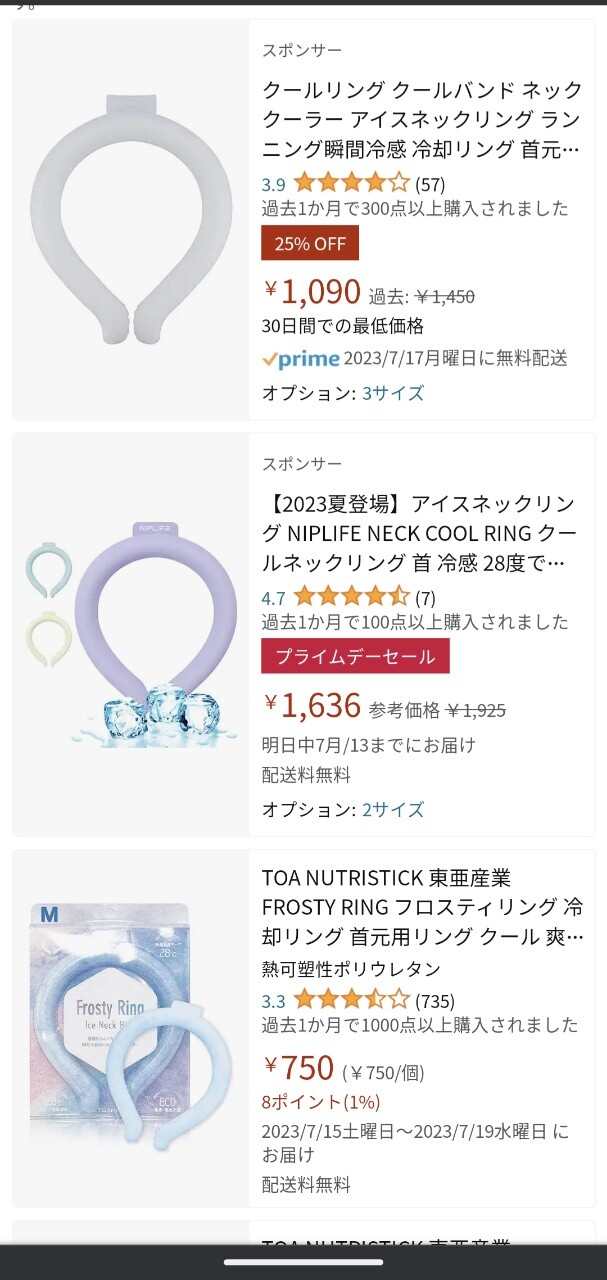Tap the 8ポイント(1%) points text
This screenshot has width=607, height=1280.
(321, 1102)
